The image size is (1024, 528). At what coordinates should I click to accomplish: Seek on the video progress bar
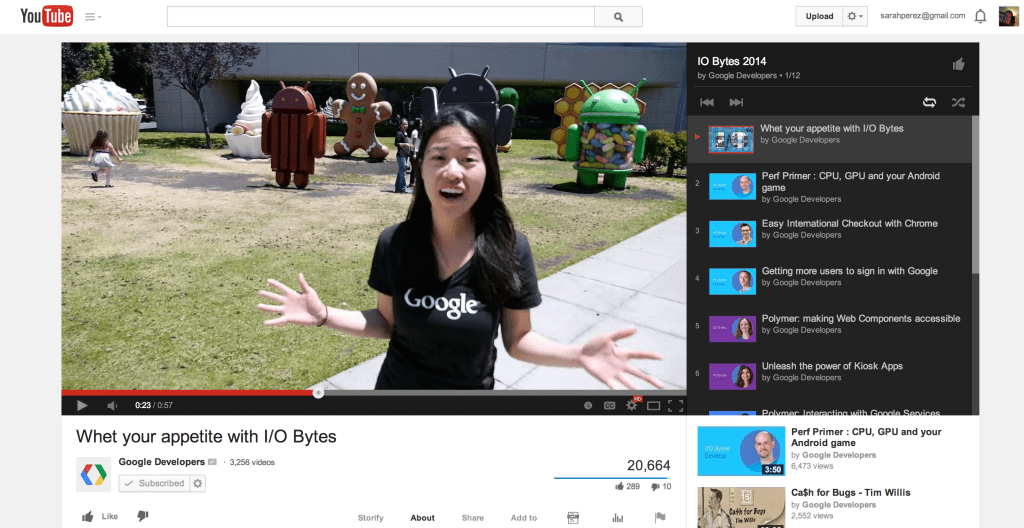pos(374,393)
